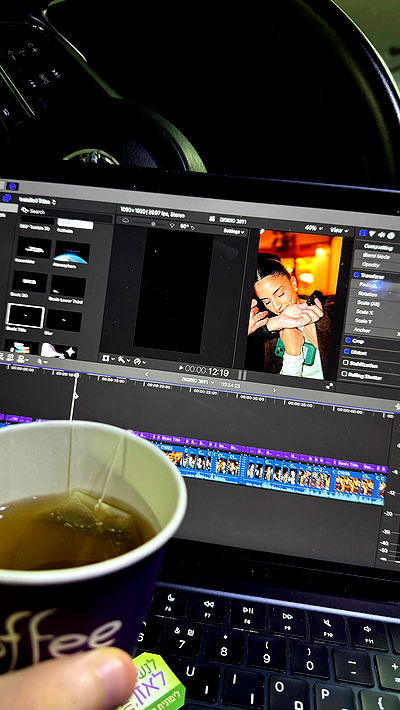Click the Blend Mode row in inspector
Viewport: 400px width, 710px height.
click(x=376, y=256)
